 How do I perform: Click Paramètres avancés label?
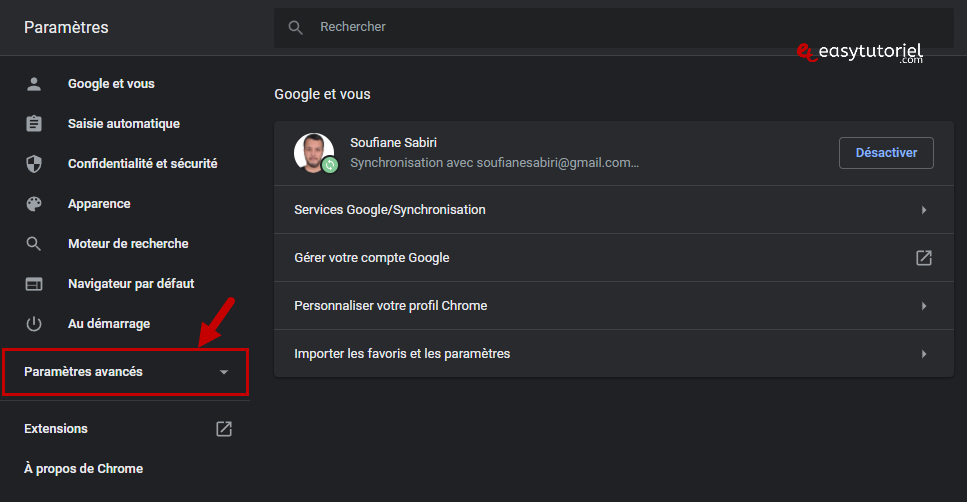click(x=83, y=372)
